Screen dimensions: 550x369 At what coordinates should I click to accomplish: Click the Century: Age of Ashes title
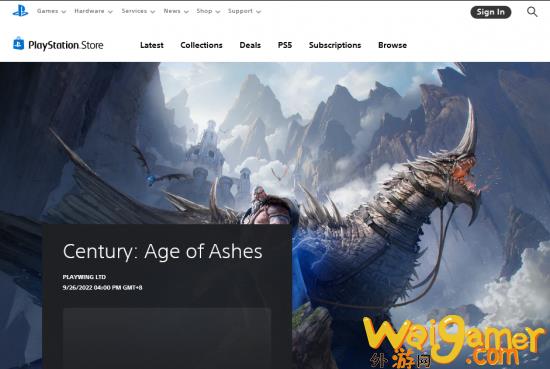[162, 251]
